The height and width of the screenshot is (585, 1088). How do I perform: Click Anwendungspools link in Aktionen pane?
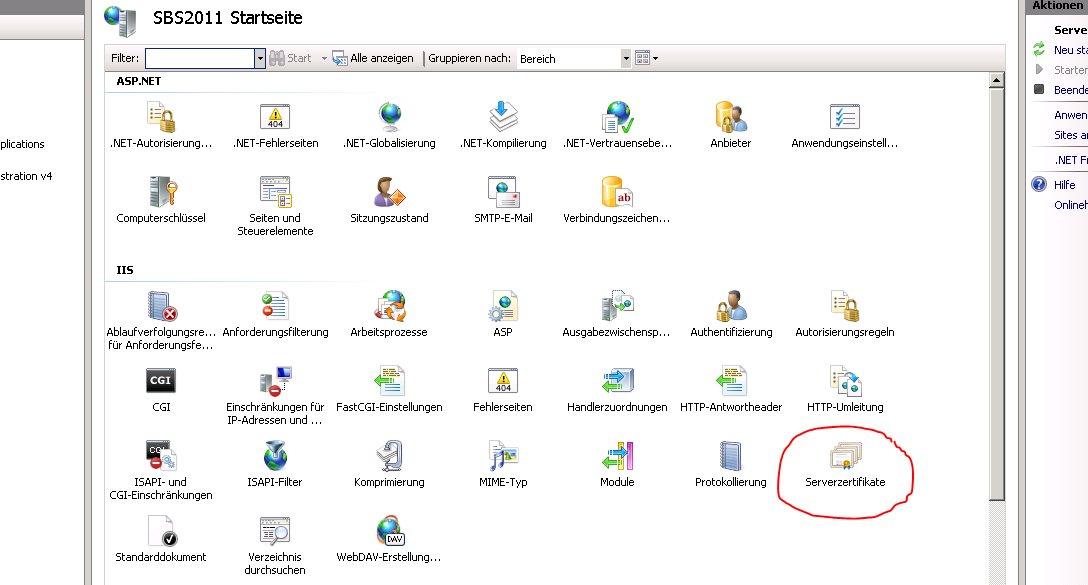click(1071, 115)
